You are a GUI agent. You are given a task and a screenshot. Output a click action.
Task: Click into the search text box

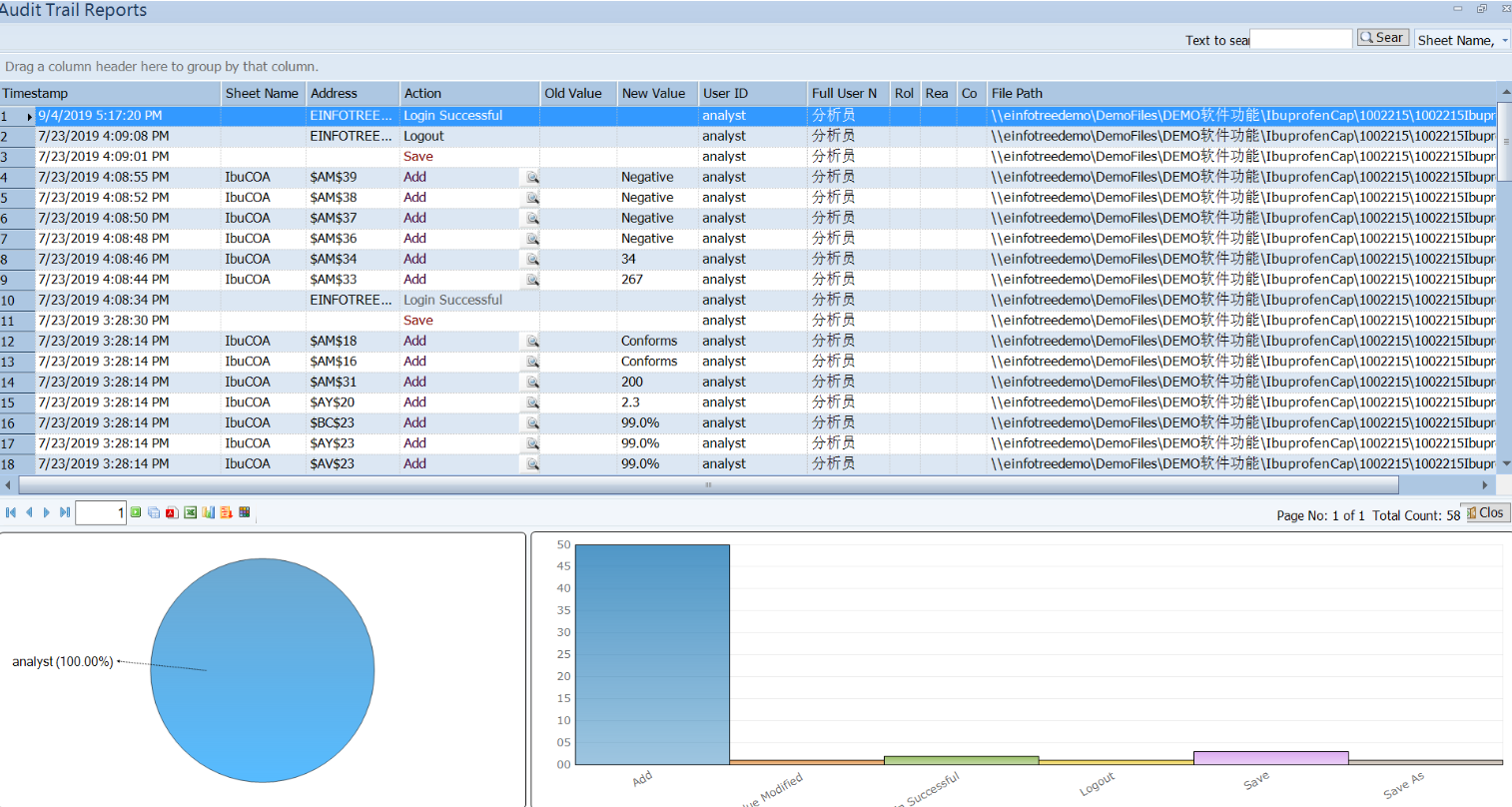(x=1300, y=39)
